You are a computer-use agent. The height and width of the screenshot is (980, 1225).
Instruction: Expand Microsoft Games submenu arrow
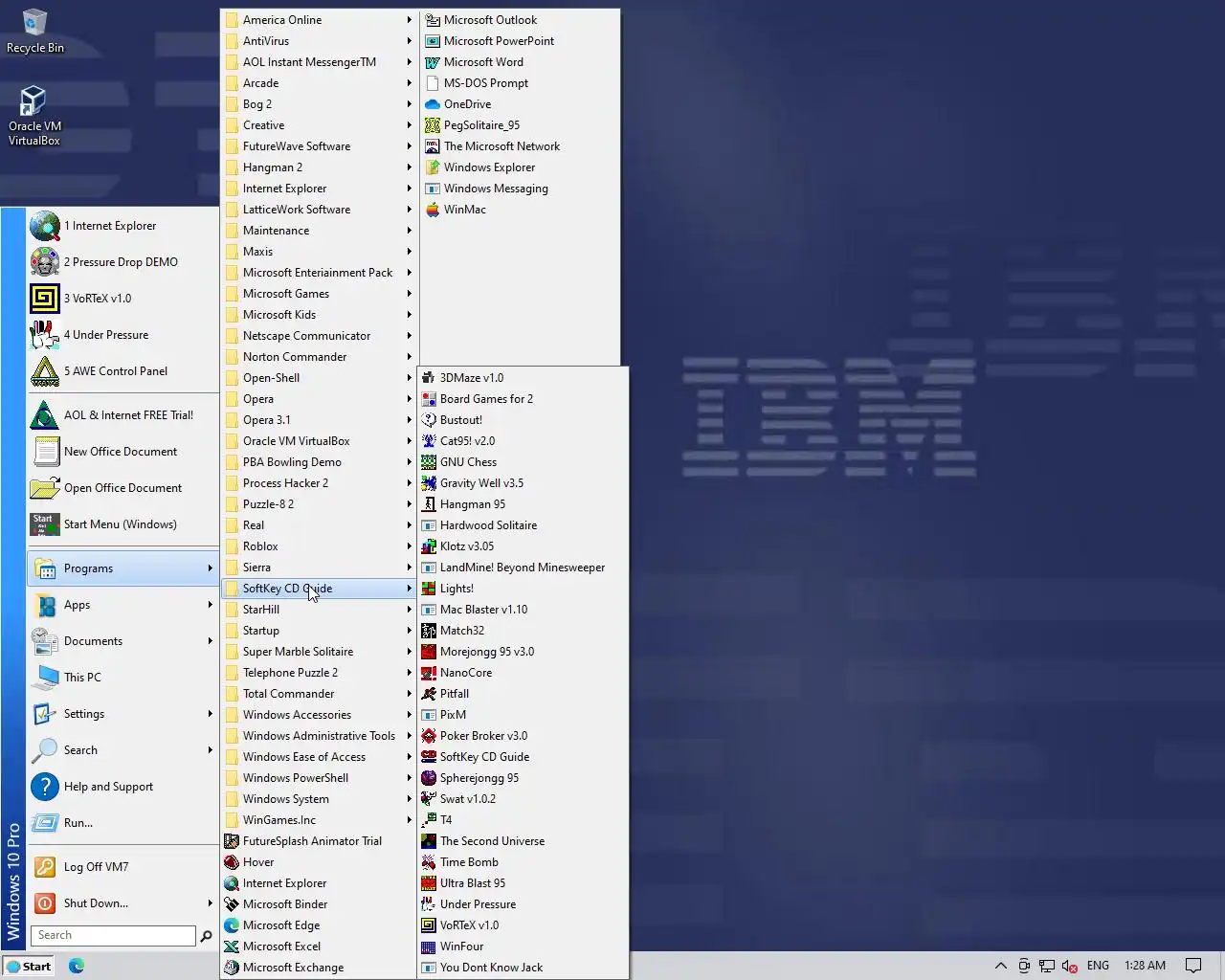(x=409, y=294)
